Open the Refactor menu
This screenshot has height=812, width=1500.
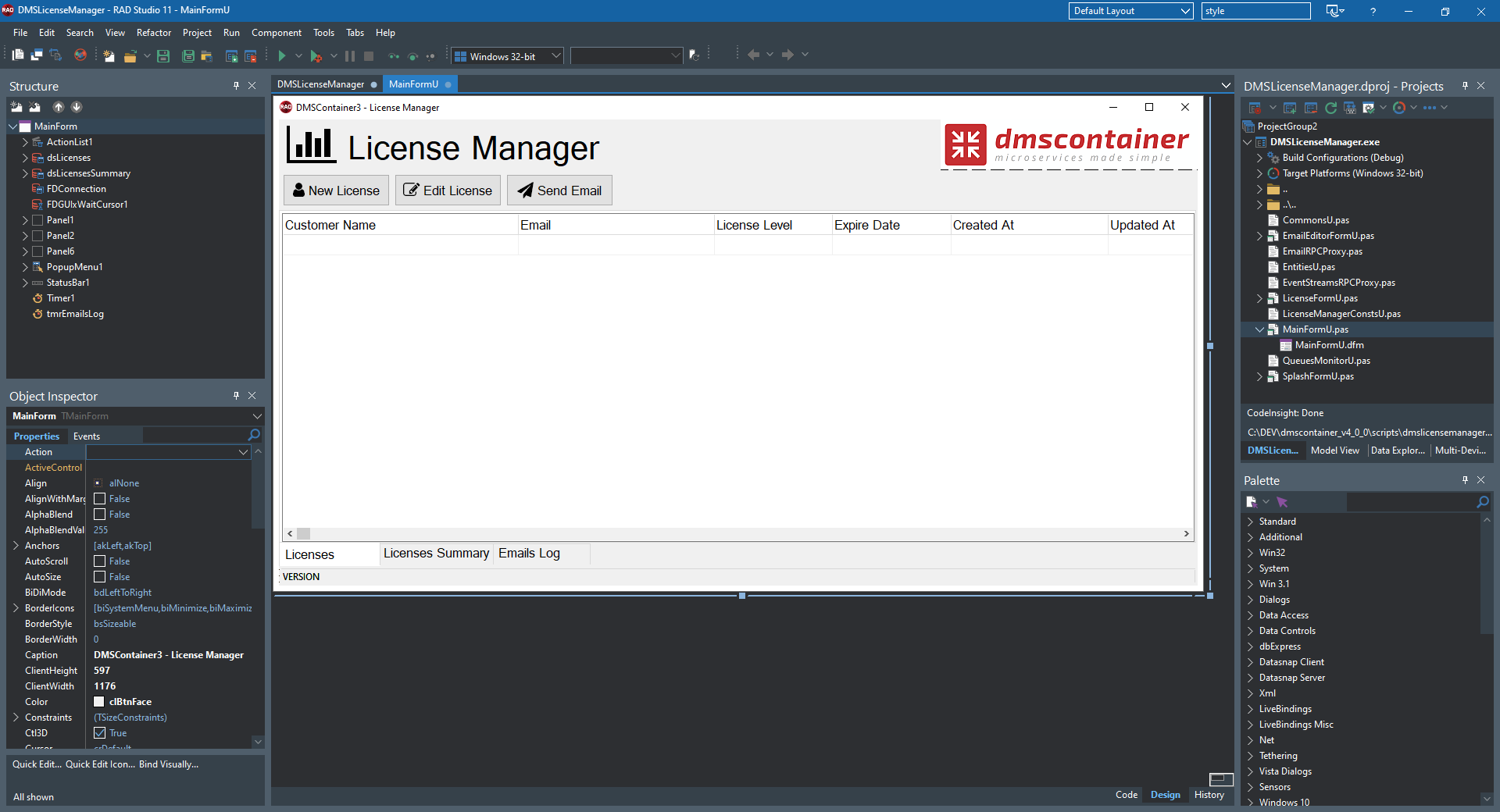click(153, 33)
